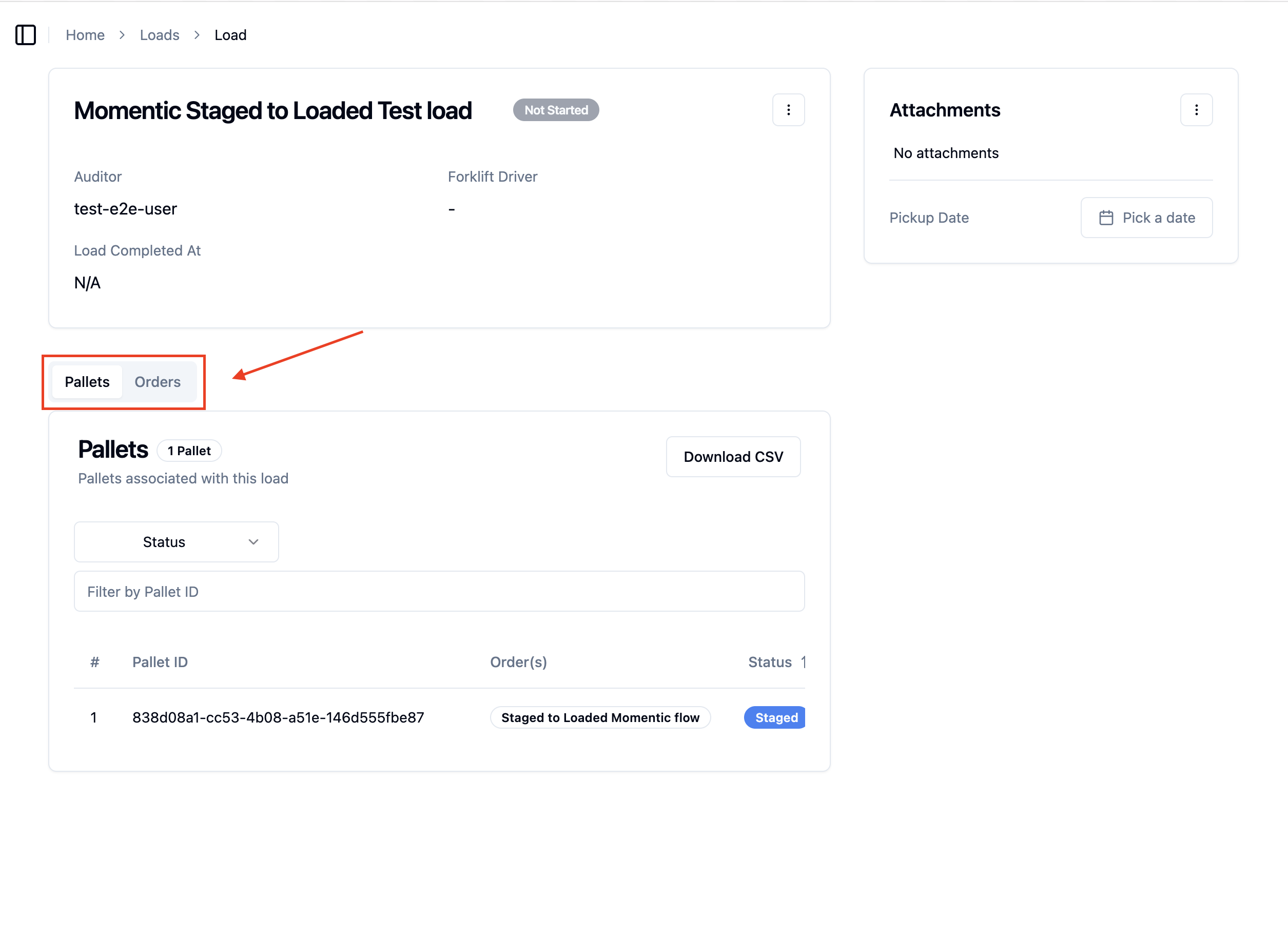Viewport: 1288px width, 935px height.
Task: Click Pallets associated with this load text
Action: [x=183, y=478]
